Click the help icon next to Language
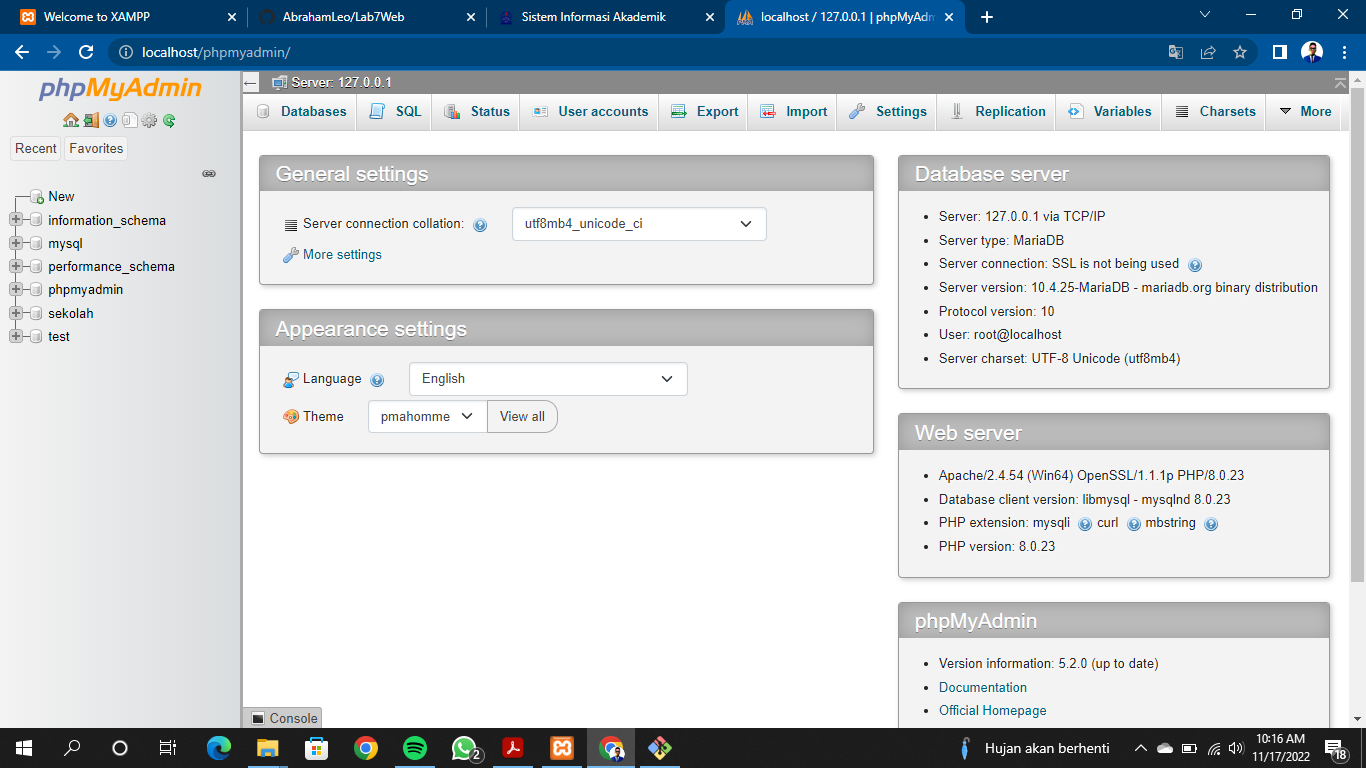 click(x=377, y=380)
